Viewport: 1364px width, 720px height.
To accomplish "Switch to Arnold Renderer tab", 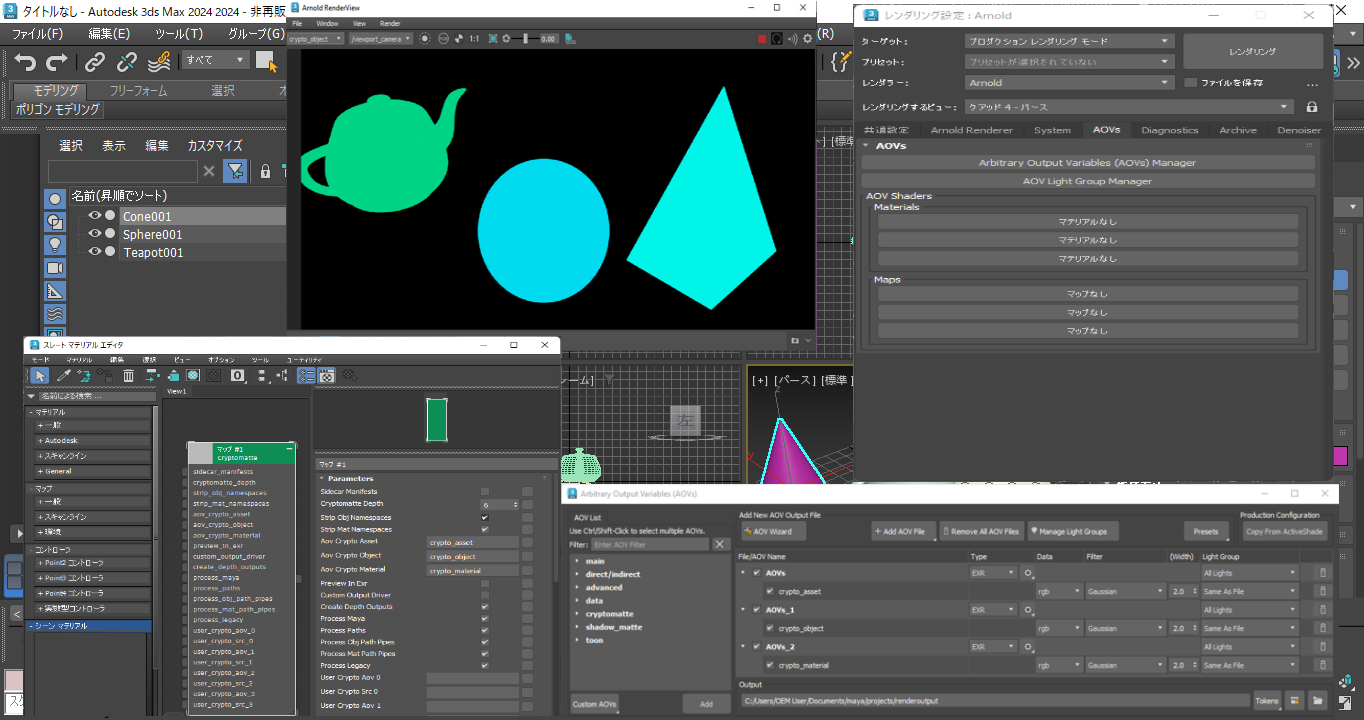I will tap(971, 130).
